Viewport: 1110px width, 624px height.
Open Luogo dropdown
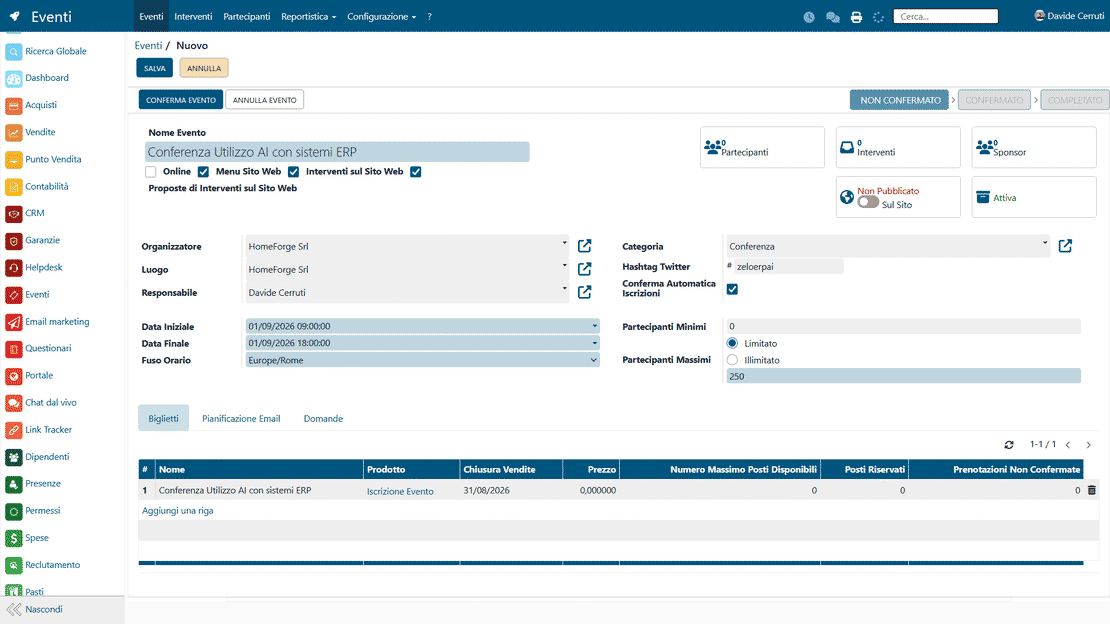pos(564,266)
